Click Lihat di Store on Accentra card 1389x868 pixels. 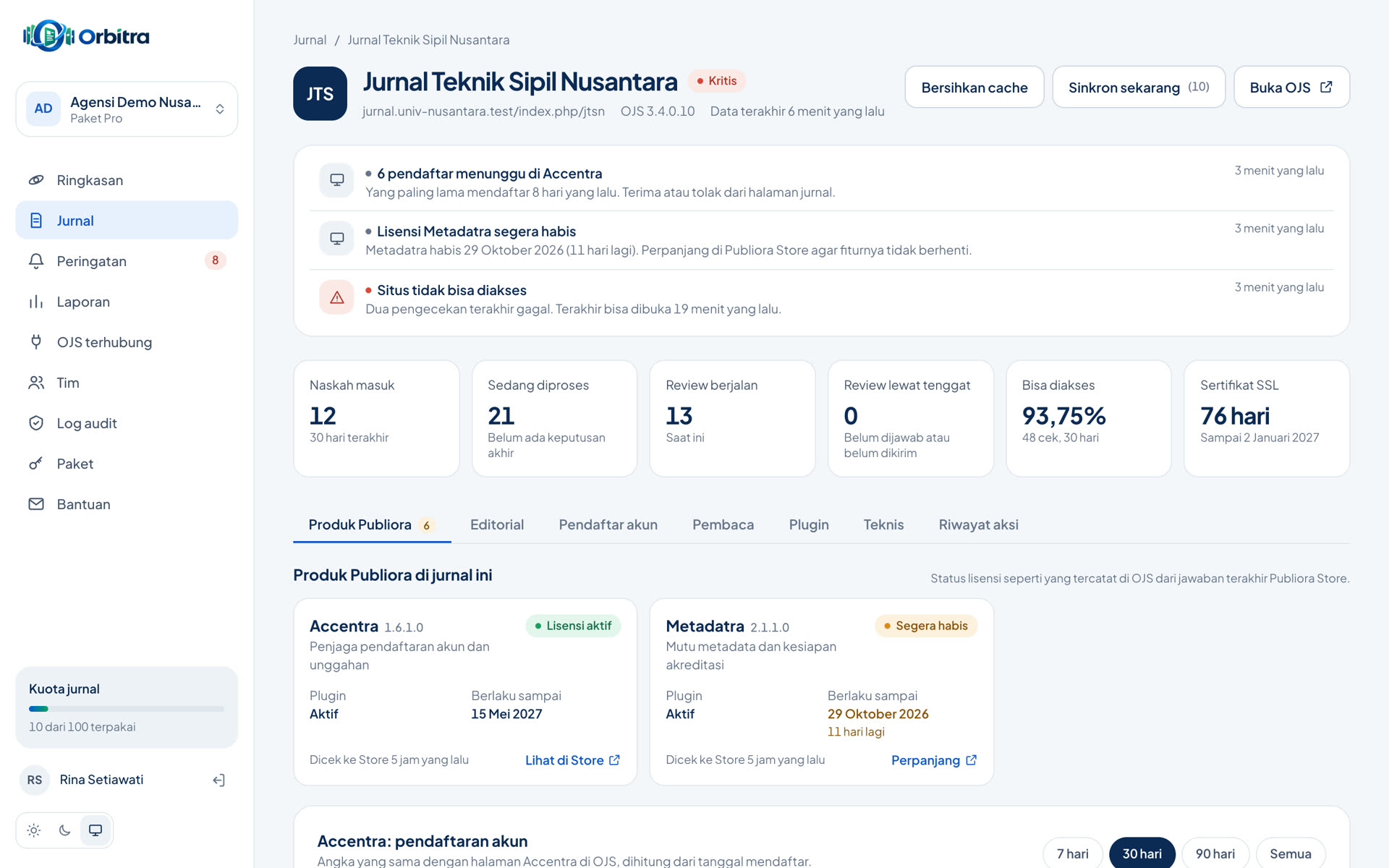[572, 760]
